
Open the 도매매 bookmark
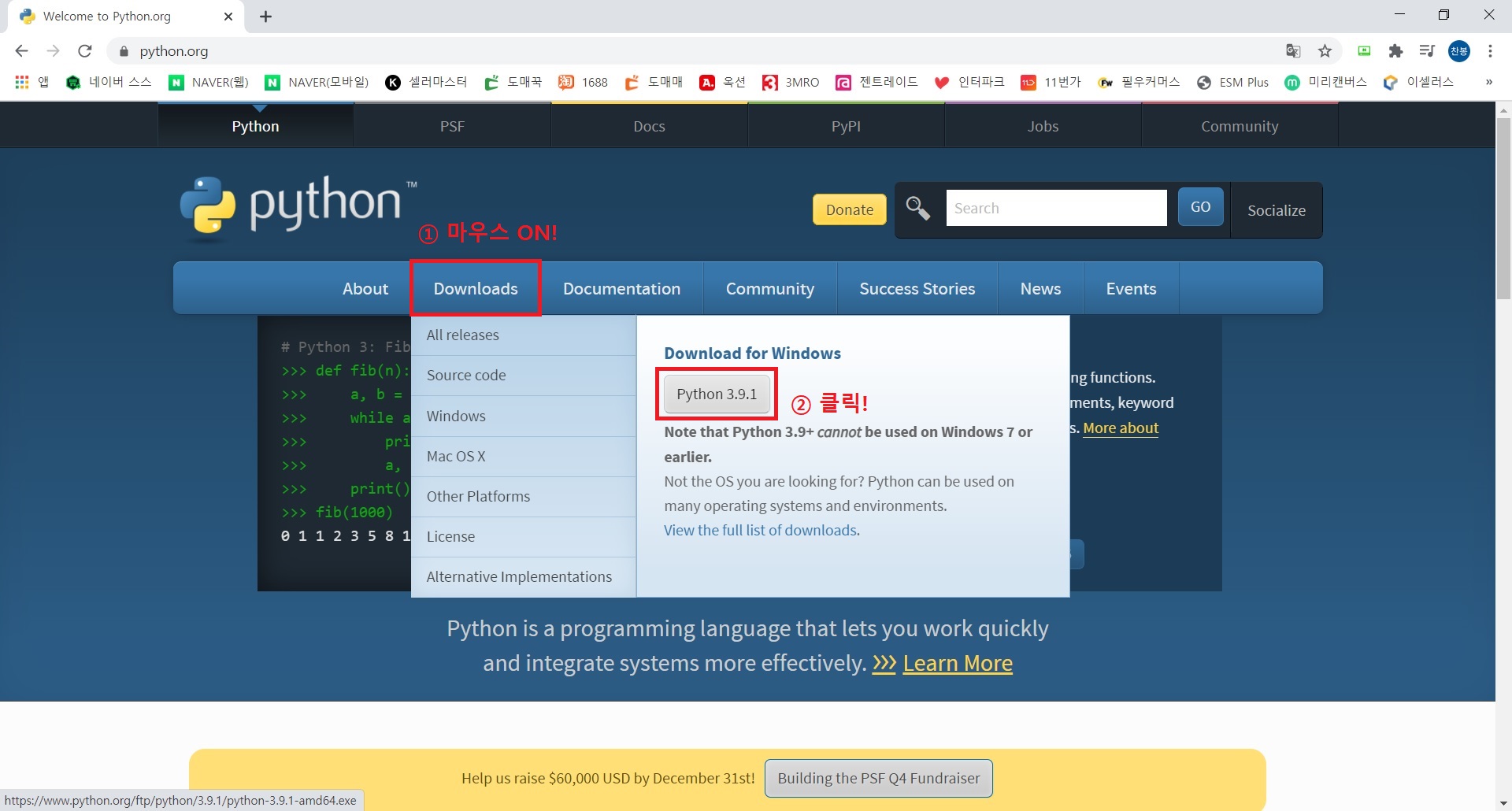(x=654, y=82)
